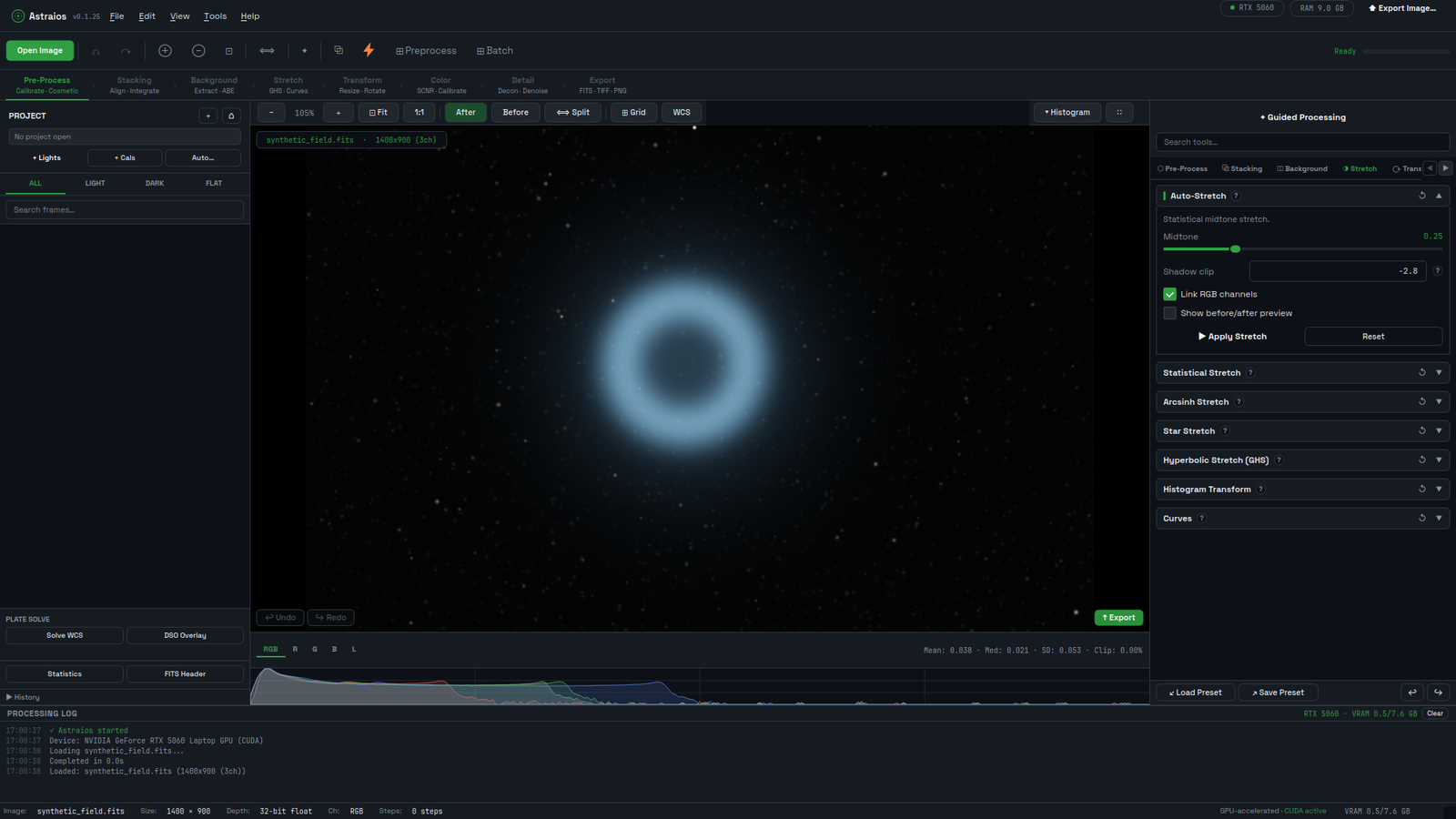Click the grip dots icon next to Histogram
Image resolution: width=1456 pixels, height=819 pixels.
coord(1119,113)
